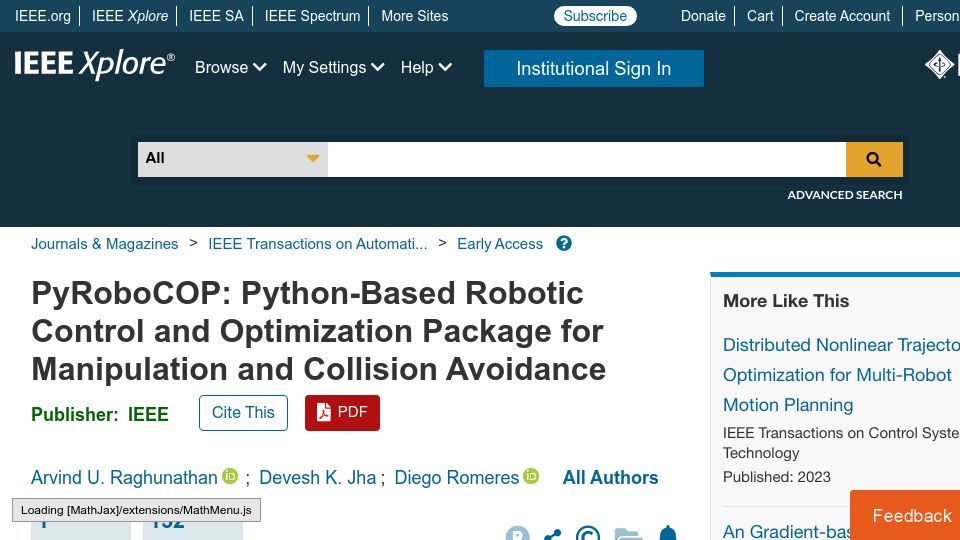Open Diego Romeres' ORCID icon

(x=531, y=476)
